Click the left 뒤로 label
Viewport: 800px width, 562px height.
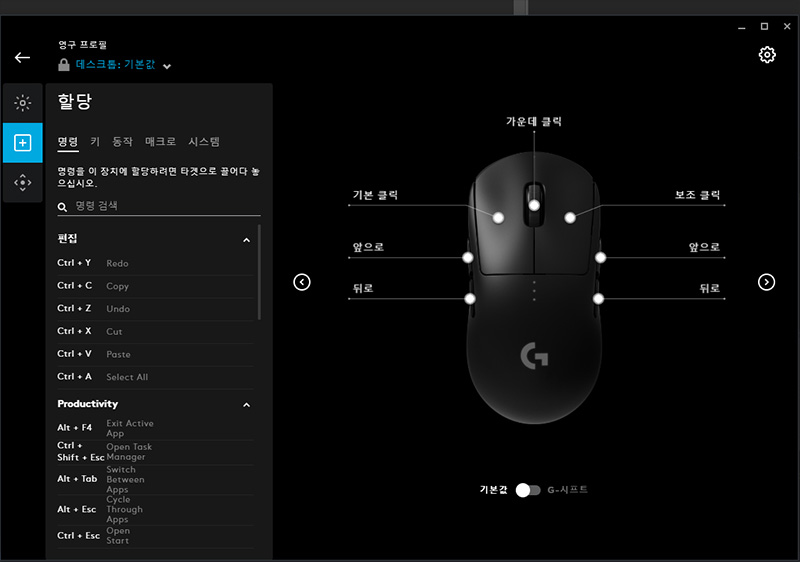(x=363, y=288)
